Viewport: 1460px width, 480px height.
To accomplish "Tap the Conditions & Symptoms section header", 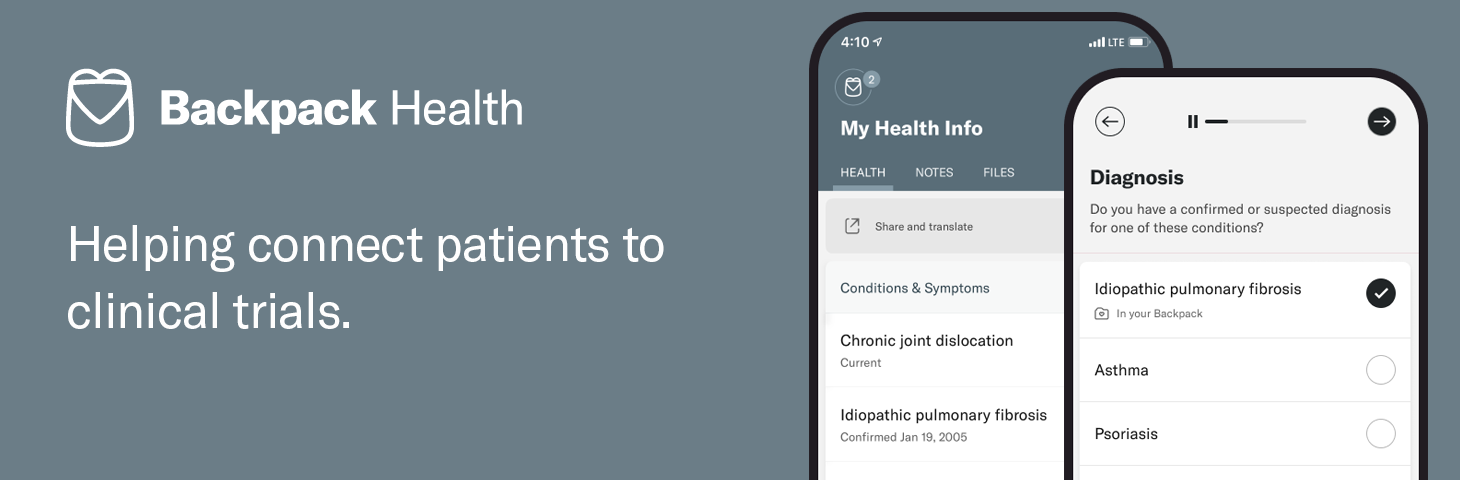I will 914,288.
